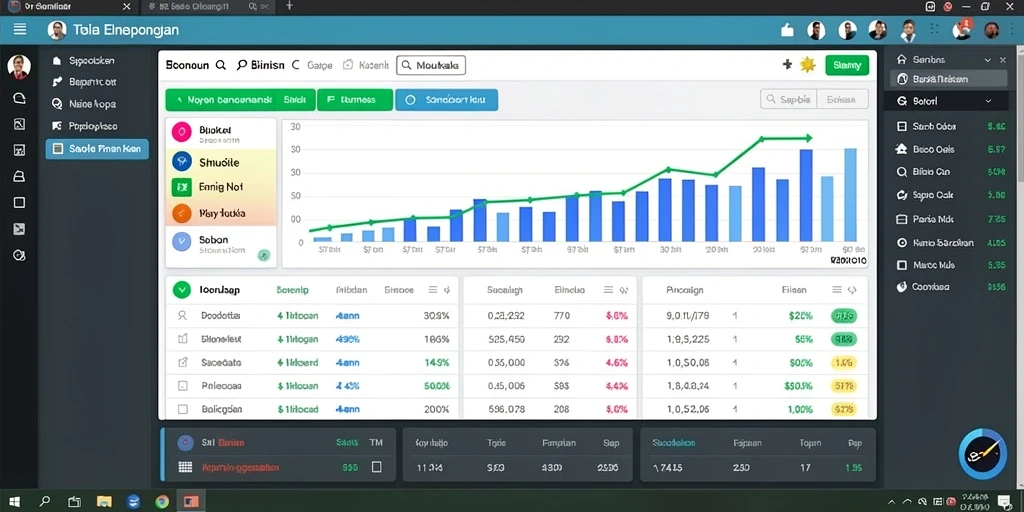
Task: Select the Bsrkà Rnsksn item in right panel
Action: point(949,79)
